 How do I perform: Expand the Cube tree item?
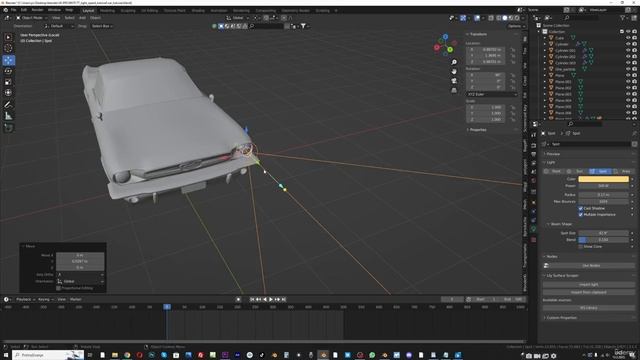click(545, 38)
